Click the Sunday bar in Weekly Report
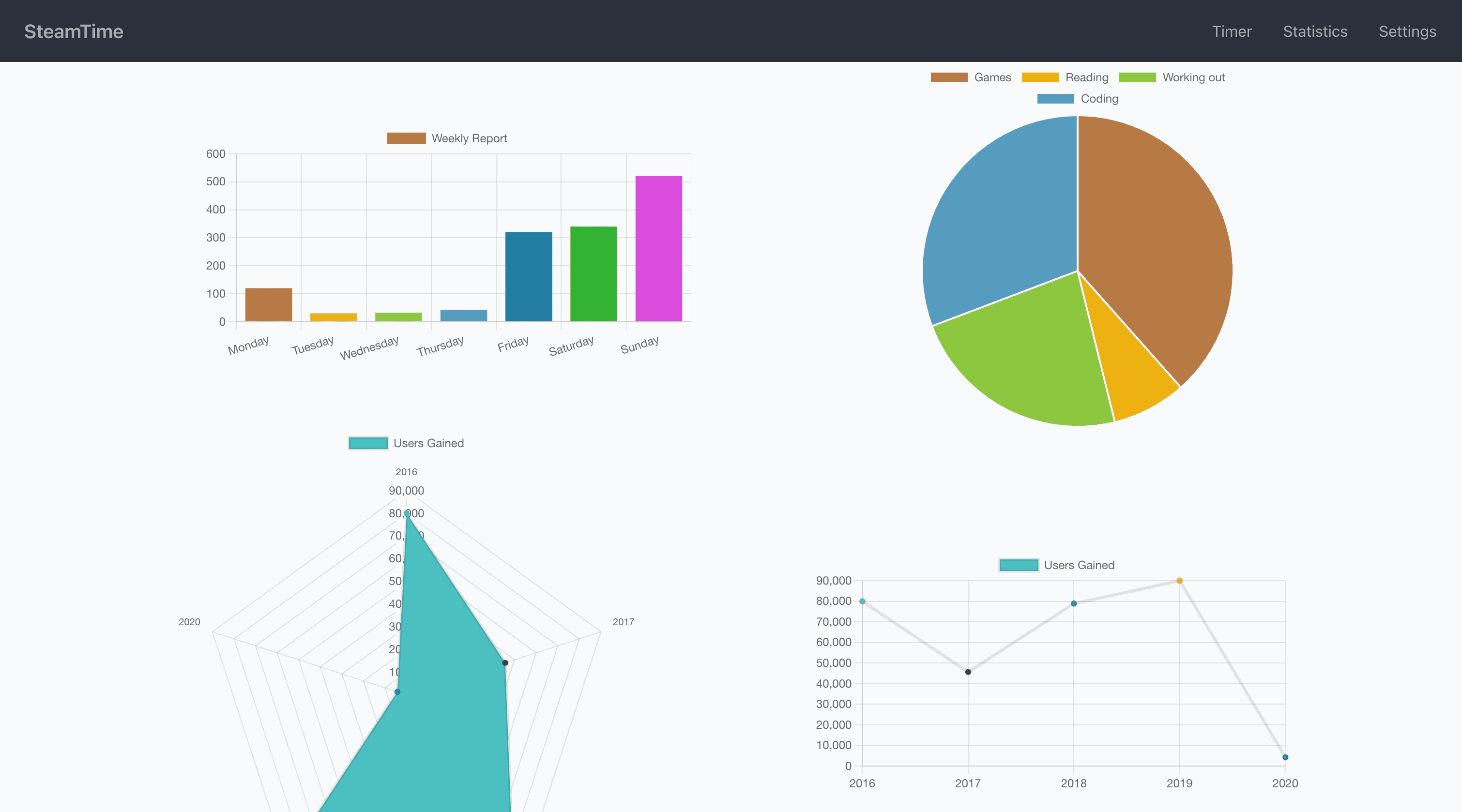This screenshot has width=1462, height=812. point(658,249)
